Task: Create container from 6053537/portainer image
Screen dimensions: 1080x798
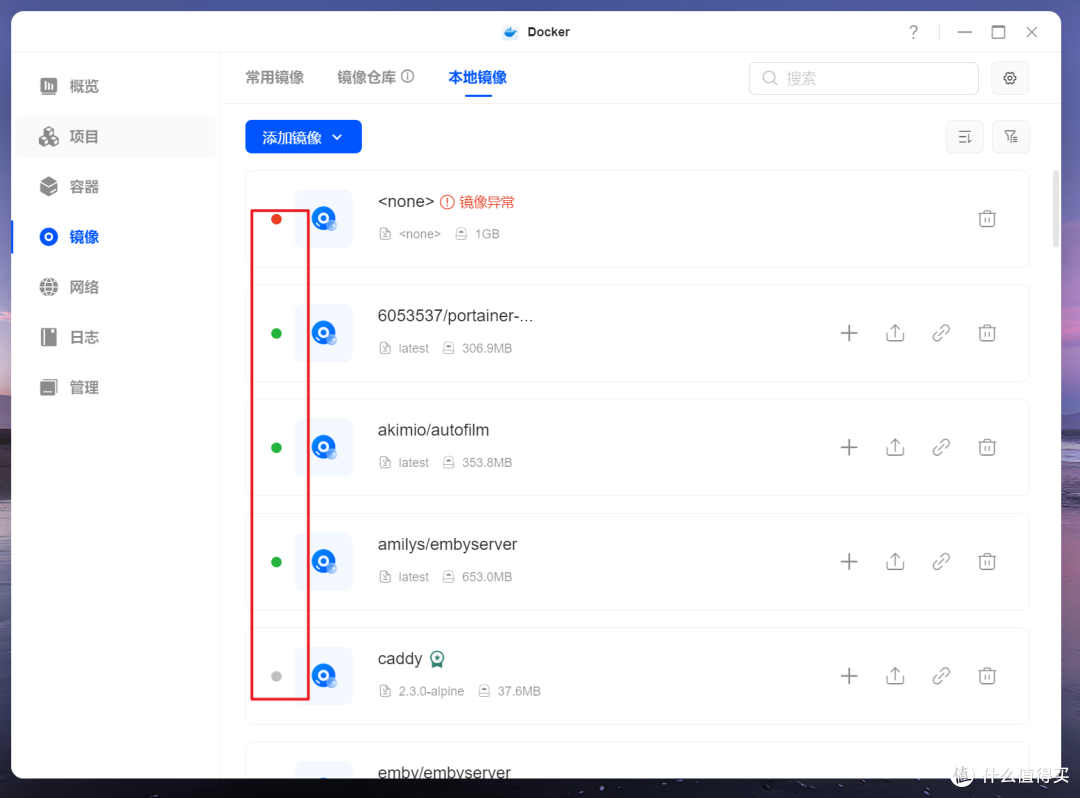Action: tap(849, 333)
